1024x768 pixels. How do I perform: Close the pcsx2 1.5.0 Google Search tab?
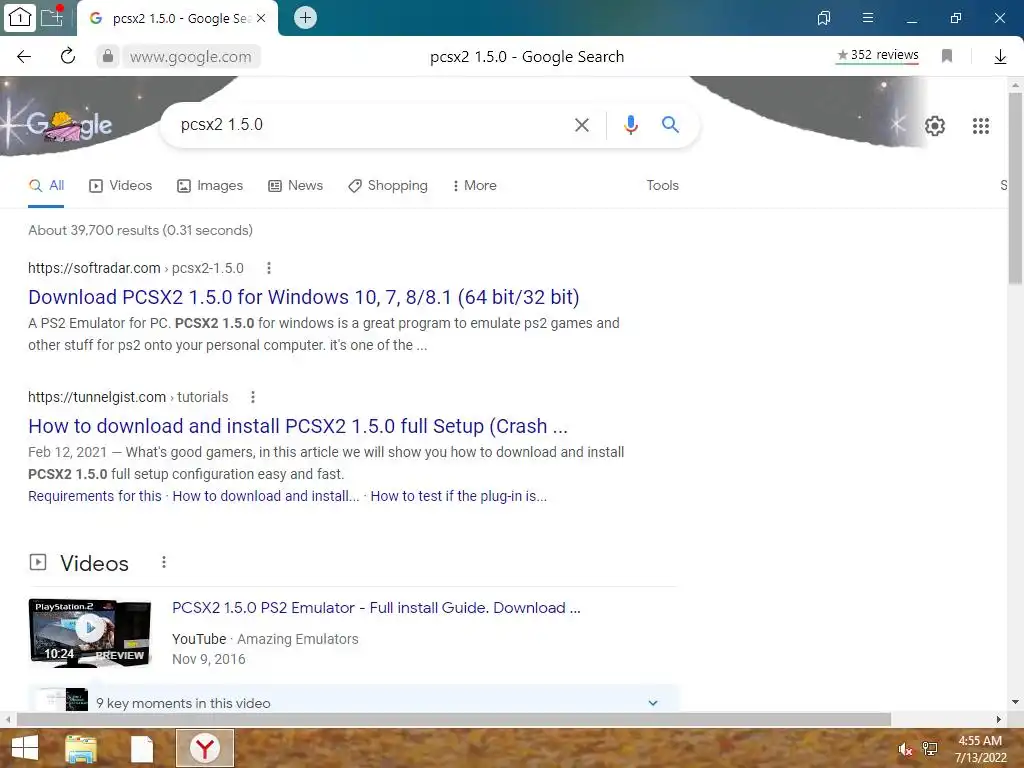(261, 18)
